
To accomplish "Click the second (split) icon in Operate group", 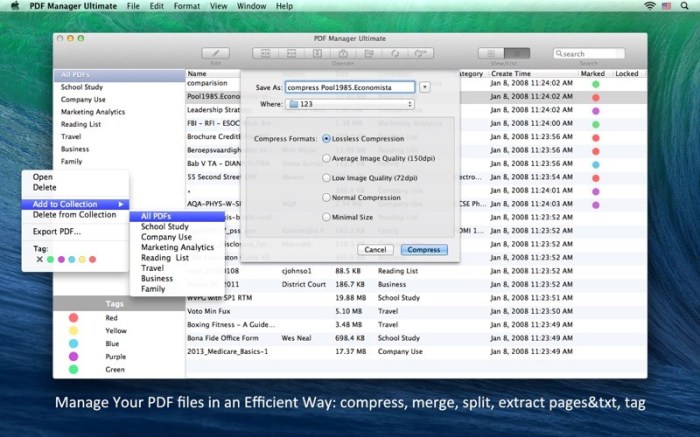I will tap(291, 54).
